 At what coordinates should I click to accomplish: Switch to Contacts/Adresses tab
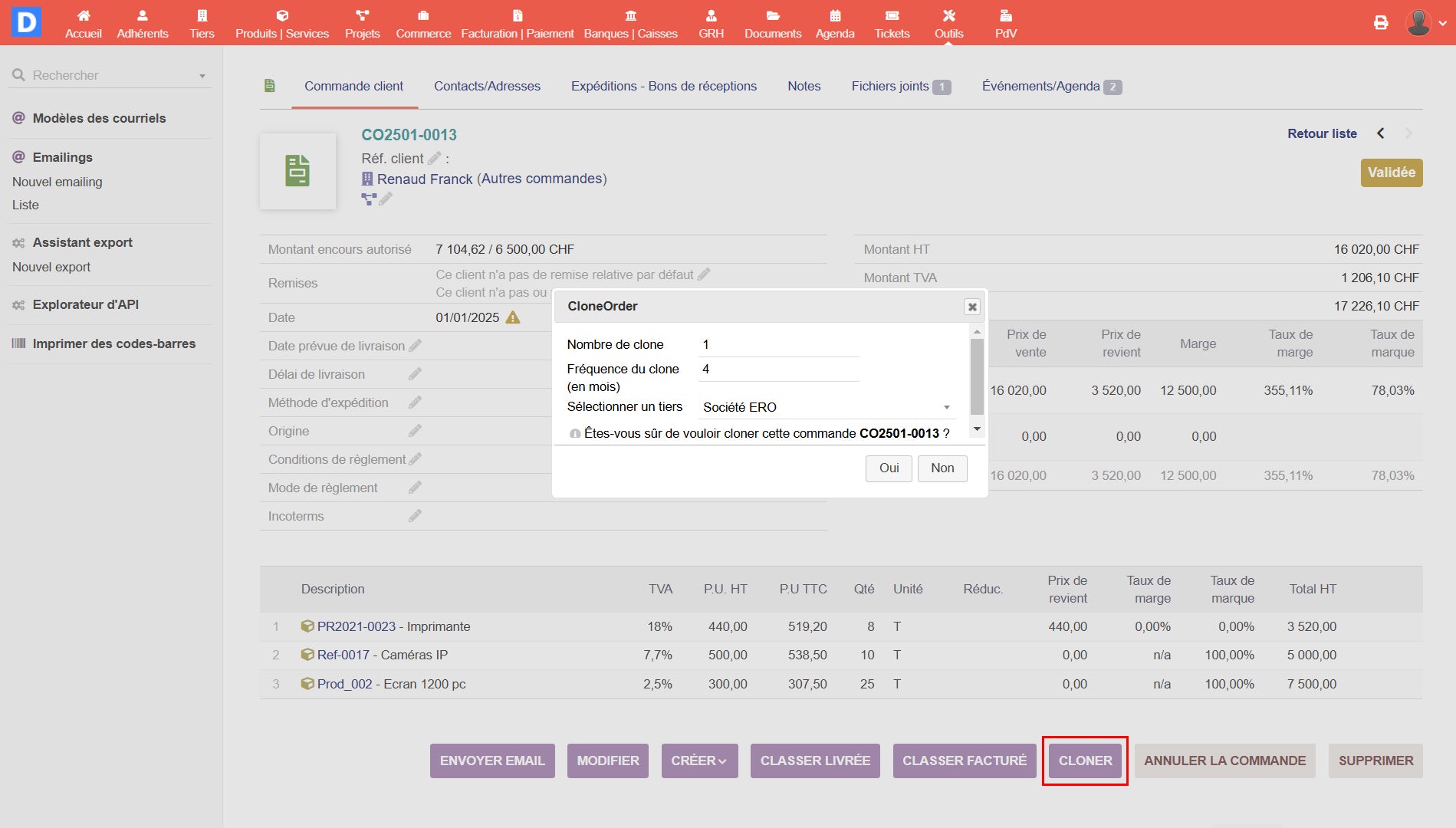click(487, 86)
